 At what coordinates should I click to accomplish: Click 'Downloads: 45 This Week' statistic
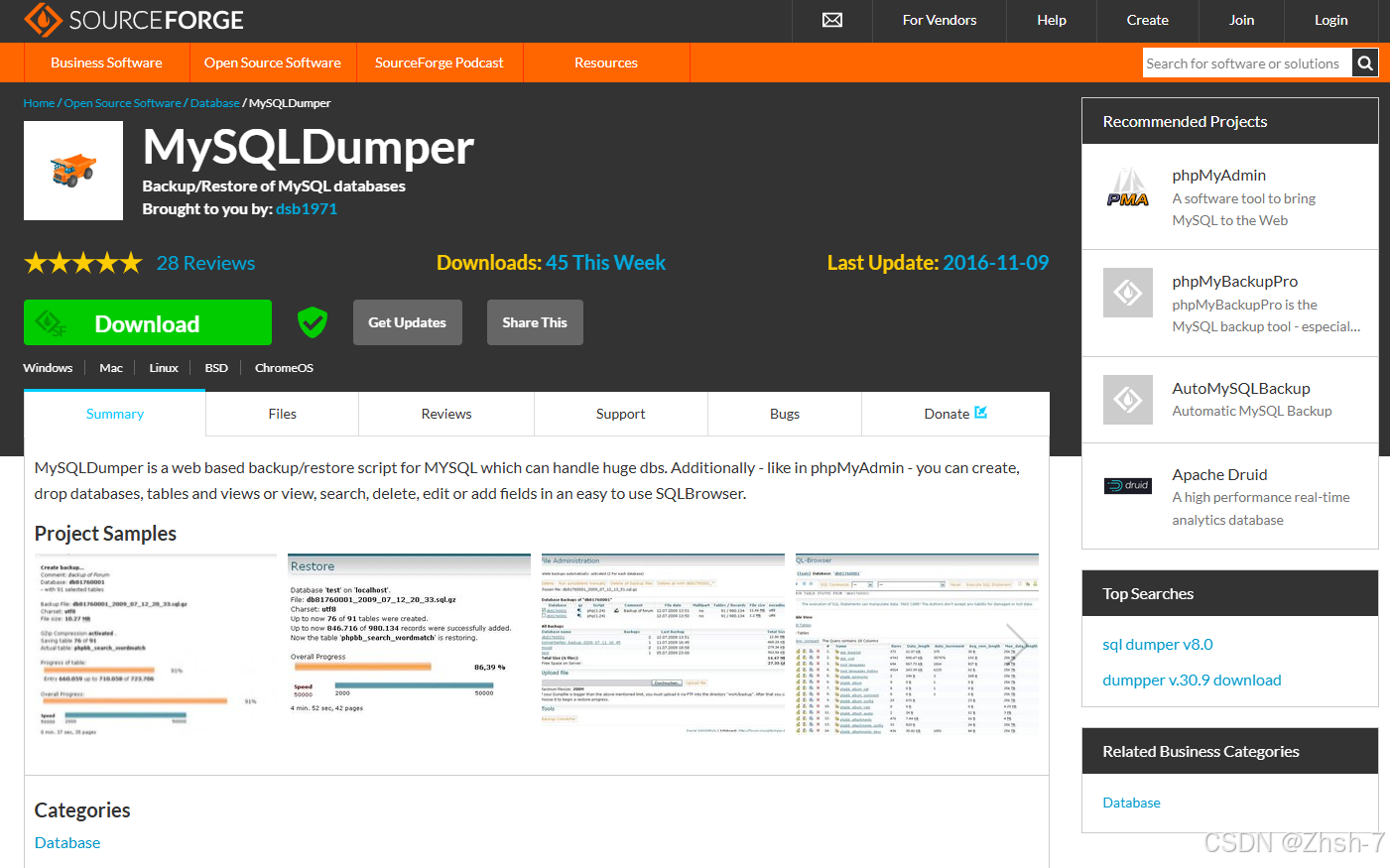551,263
